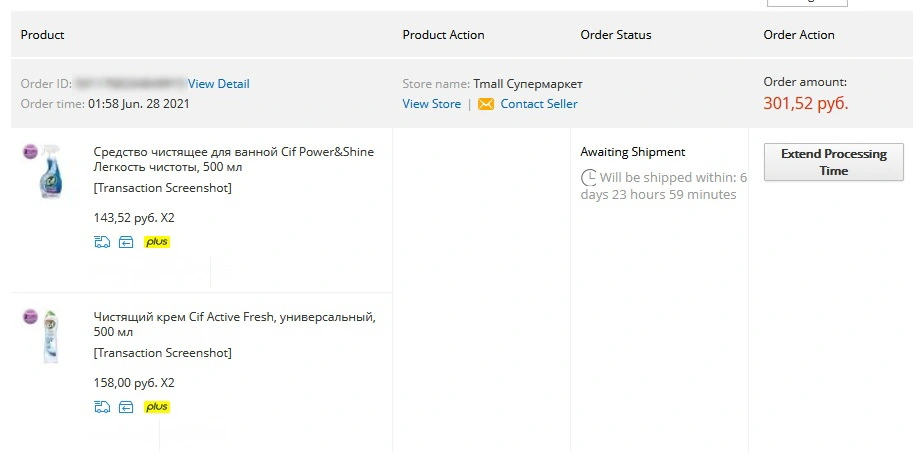Click the order amount 301,52 руб.

click(806, 104)
